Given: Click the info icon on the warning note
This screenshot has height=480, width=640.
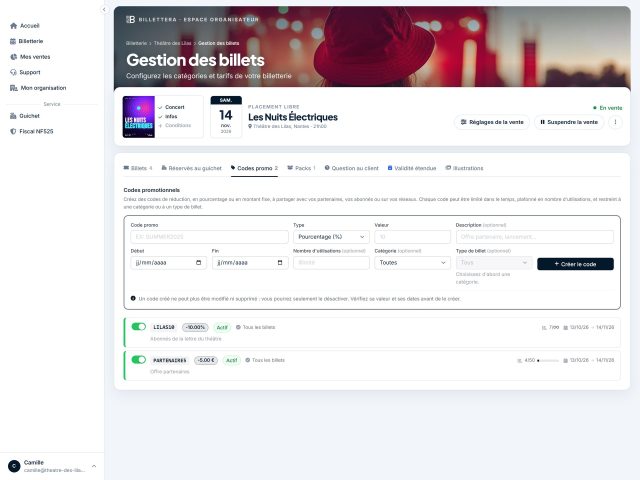Looking at the screenshot, I should (x=133, y=298).
